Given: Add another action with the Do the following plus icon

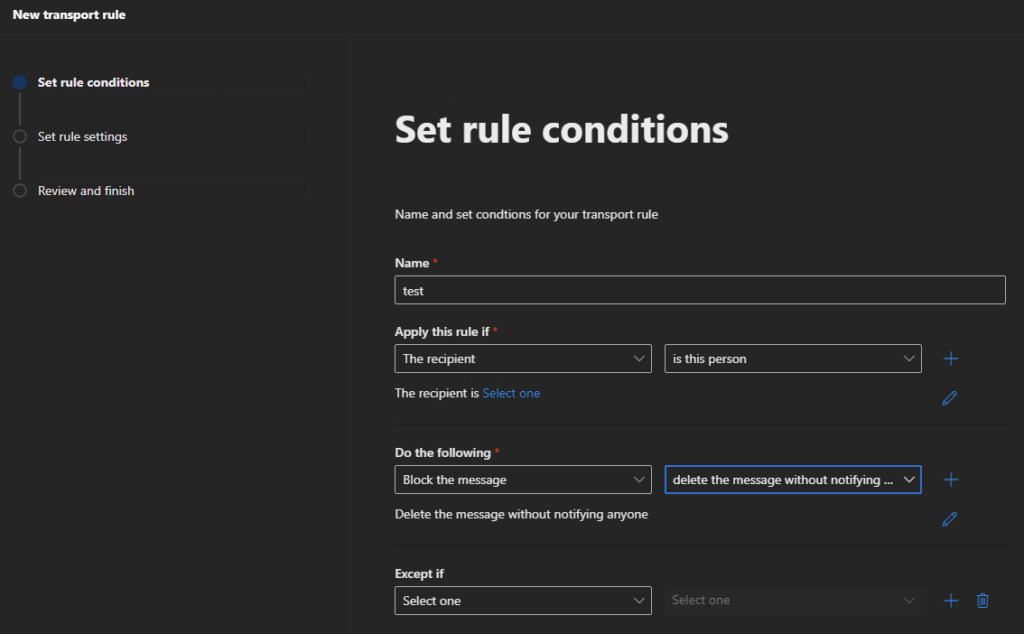Looking at the screenshot, I should [951, 480].
